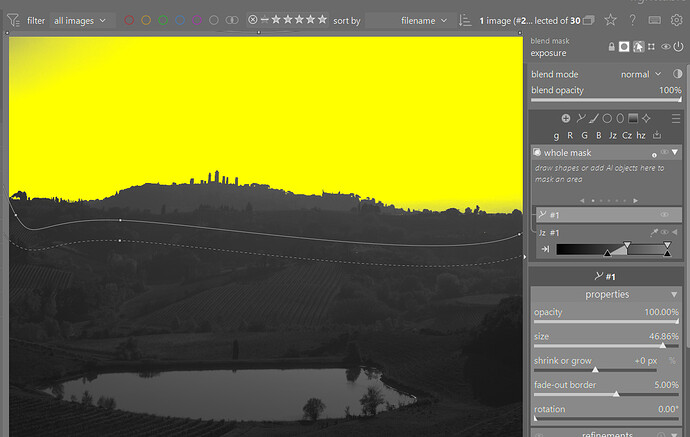Switch color labels AND/OR overlapping circles
This screenshot has height=437, width=690.
232,20
